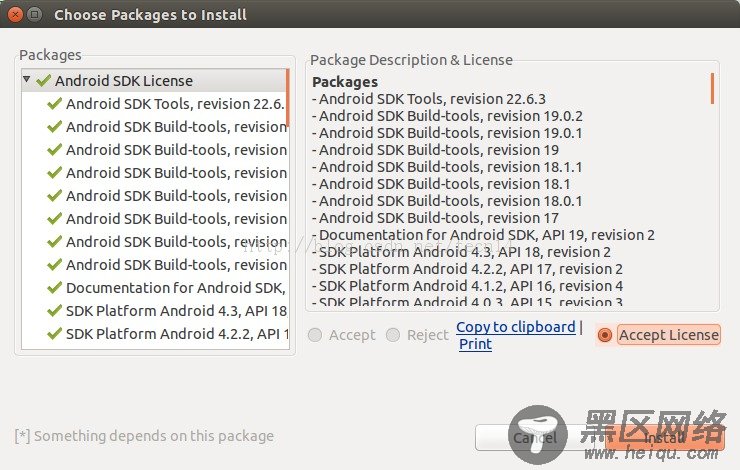Click description line SDK Platform Android 4.1.2, API 16
The image size is (740, 470).
(x=467, y=286)
